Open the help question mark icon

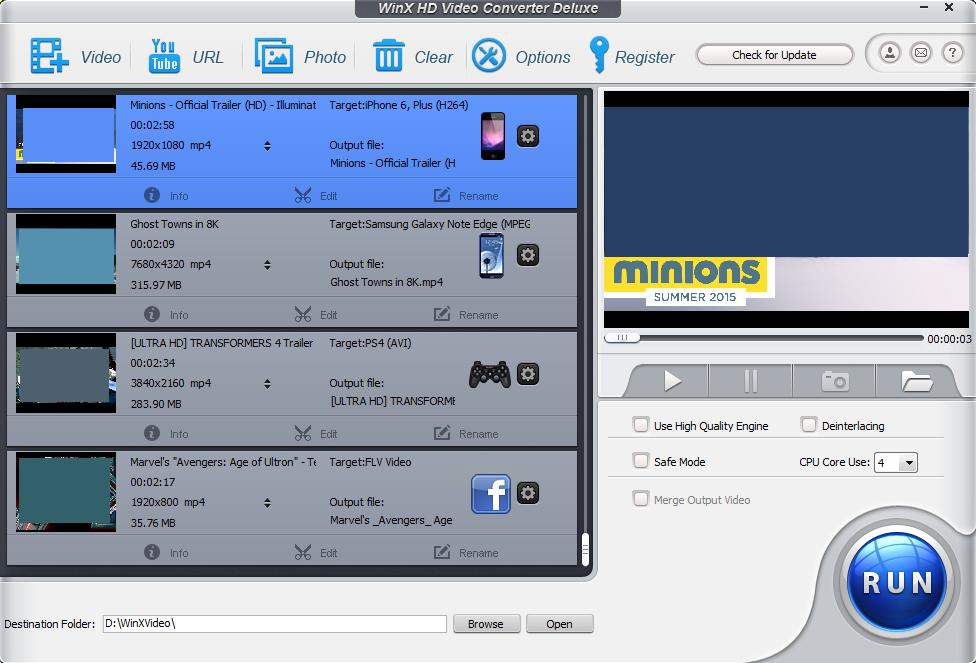point(952,53)
